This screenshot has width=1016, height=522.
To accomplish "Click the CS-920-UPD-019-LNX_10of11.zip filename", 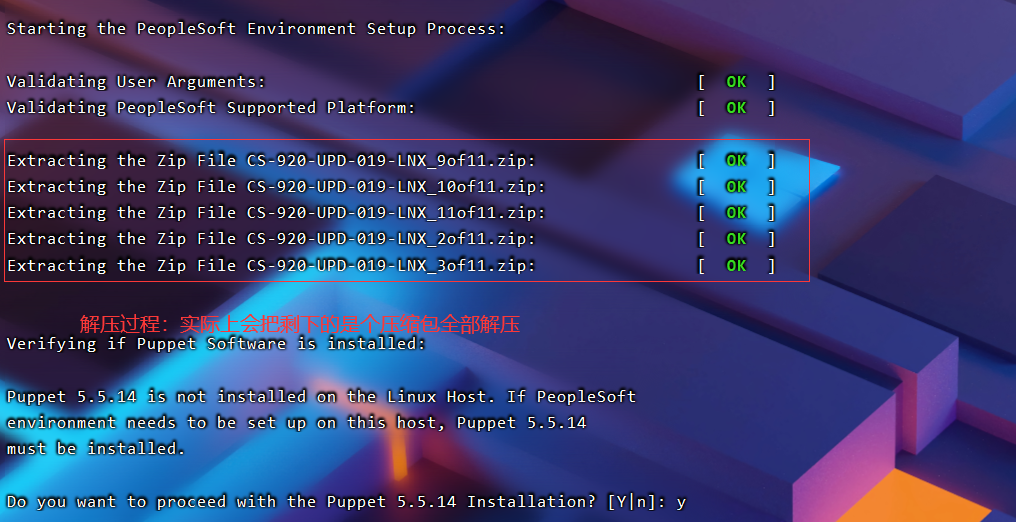I will [396, 187].
